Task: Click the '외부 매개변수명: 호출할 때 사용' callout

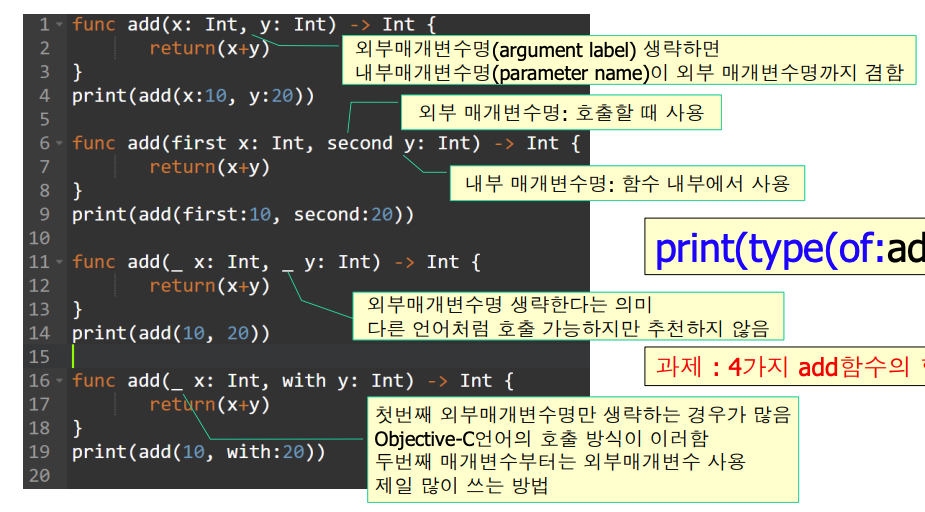Action: [x=560, y=113]
